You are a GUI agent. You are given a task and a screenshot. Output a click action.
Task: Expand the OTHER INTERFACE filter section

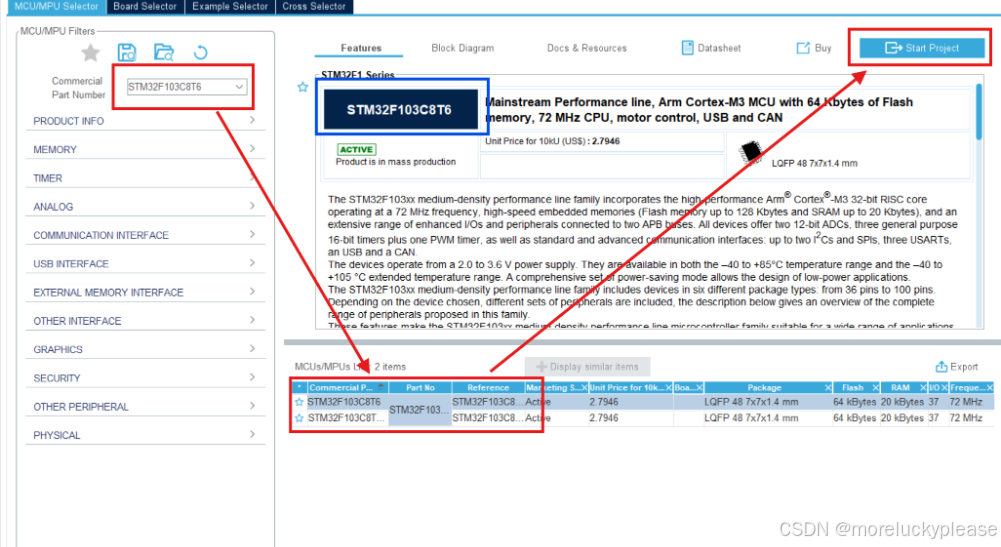(145, 321)
